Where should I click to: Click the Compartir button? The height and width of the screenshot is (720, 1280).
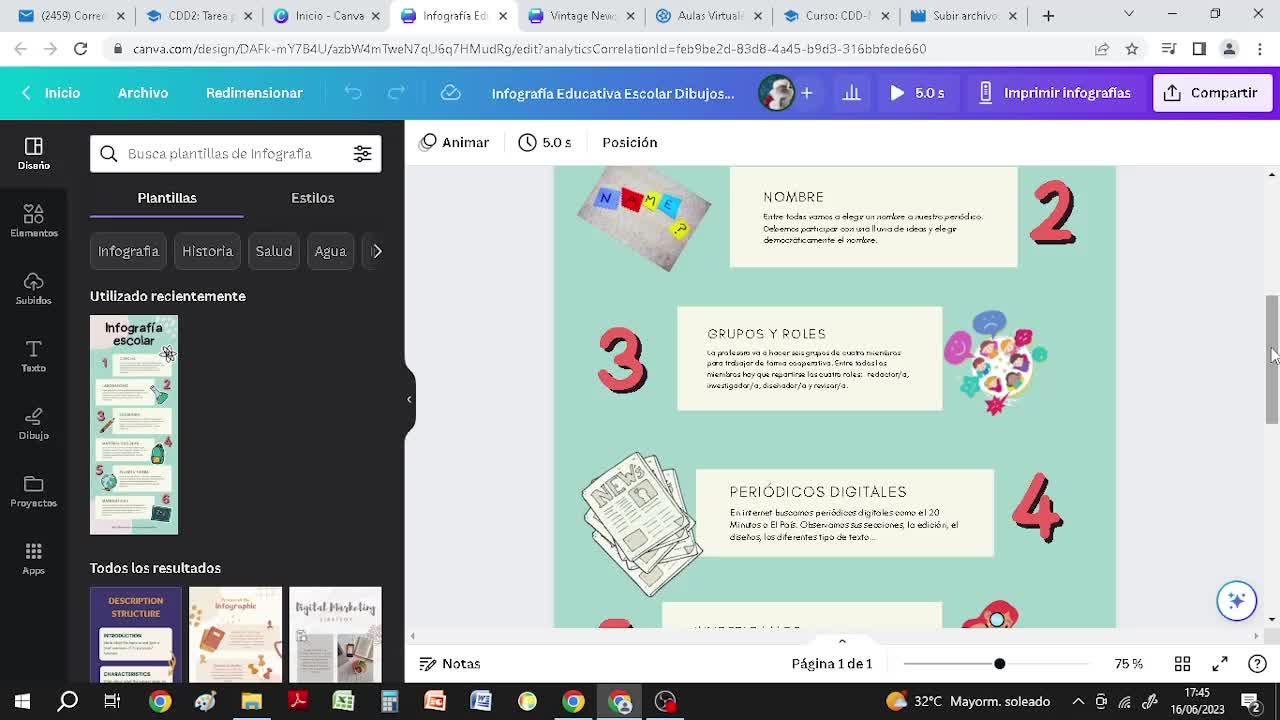(1211, 93)
